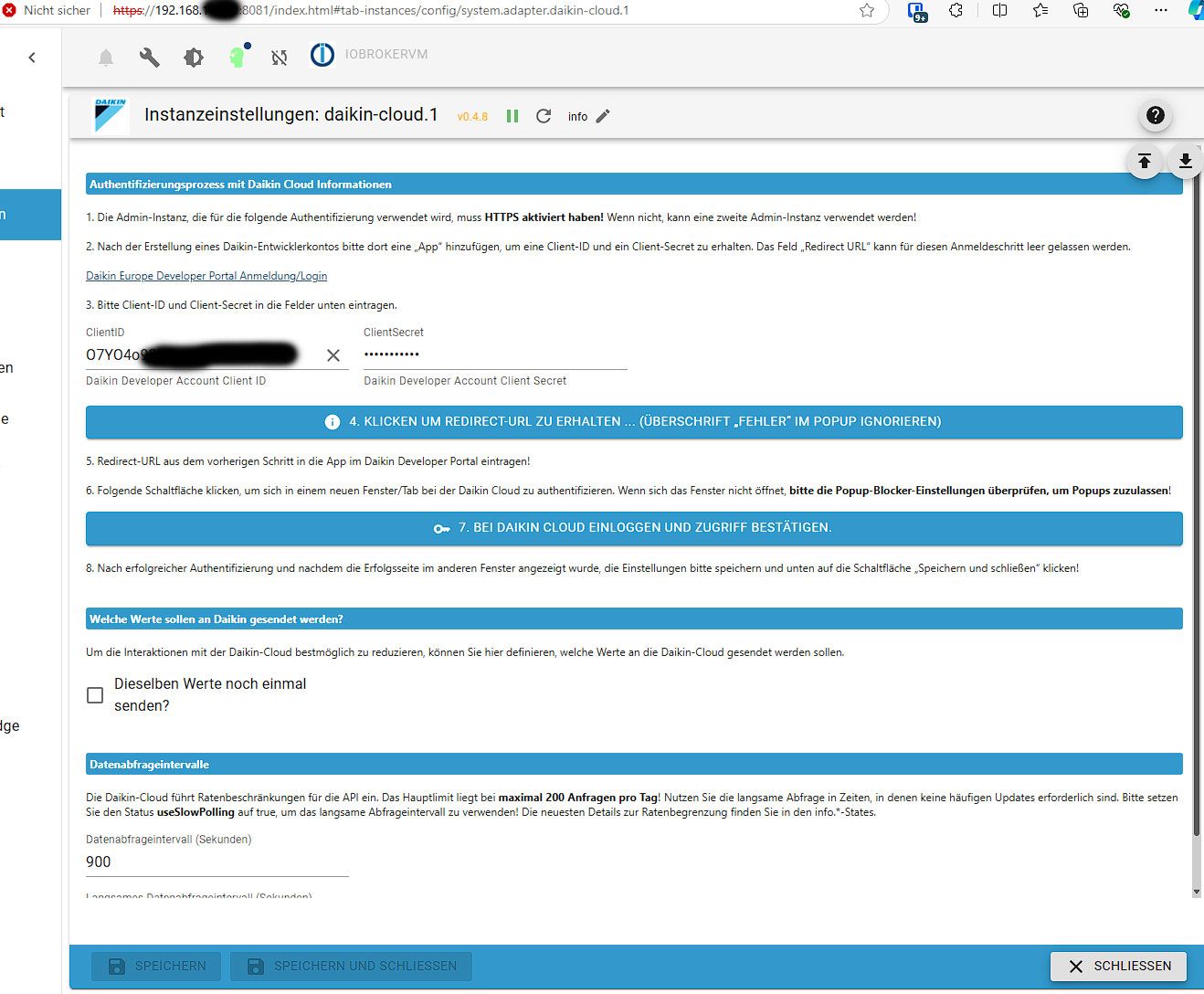Edit the info log level pencil
This screenshot has height=994, width=1204.
coord(602,116)
